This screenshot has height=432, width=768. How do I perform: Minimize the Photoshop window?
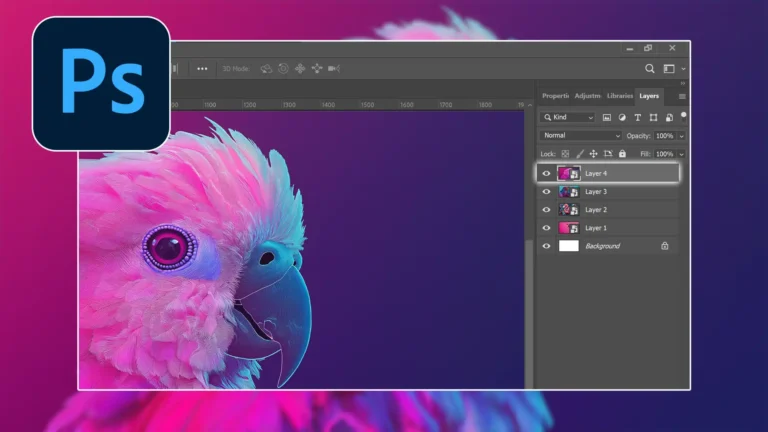tap(629, 48)
